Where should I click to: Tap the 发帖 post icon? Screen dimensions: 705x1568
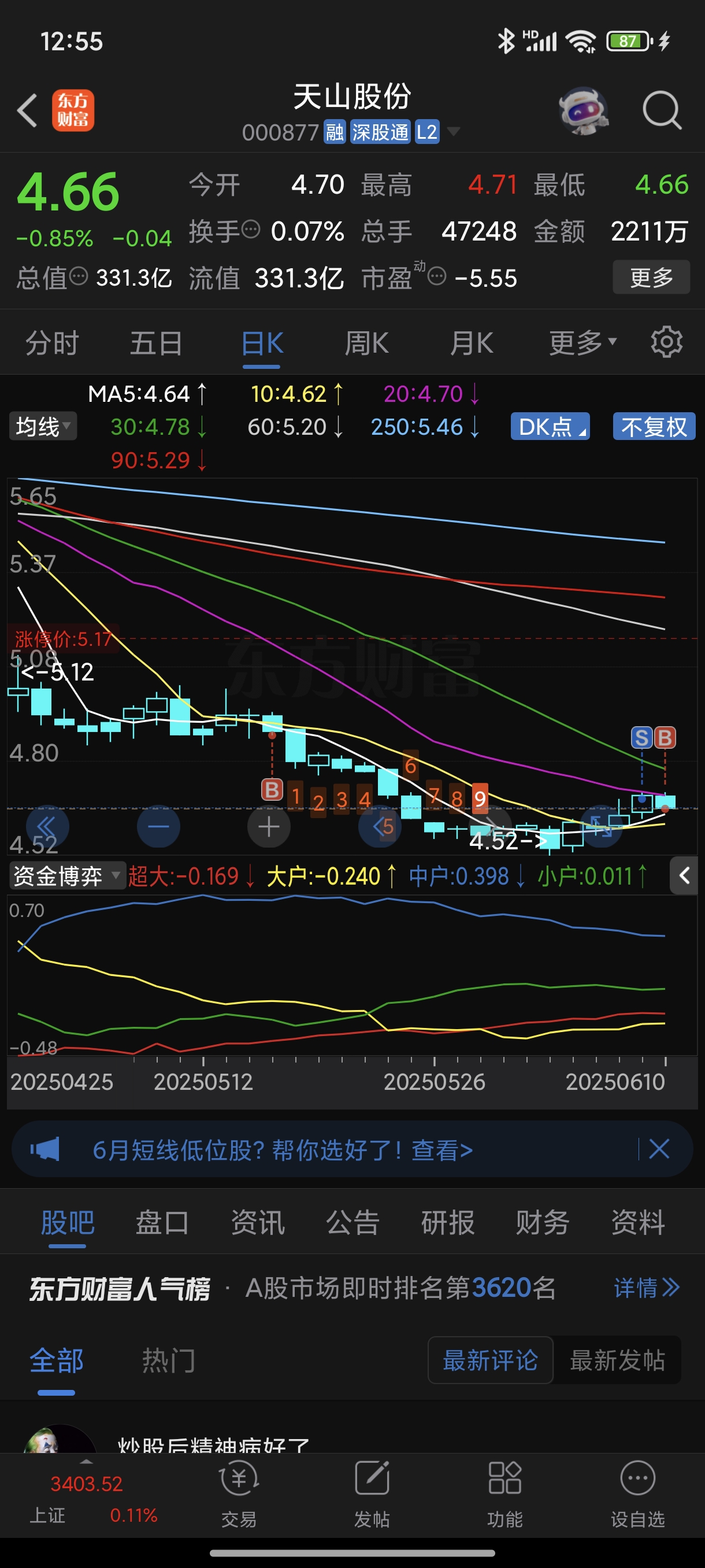[372, 1494]
